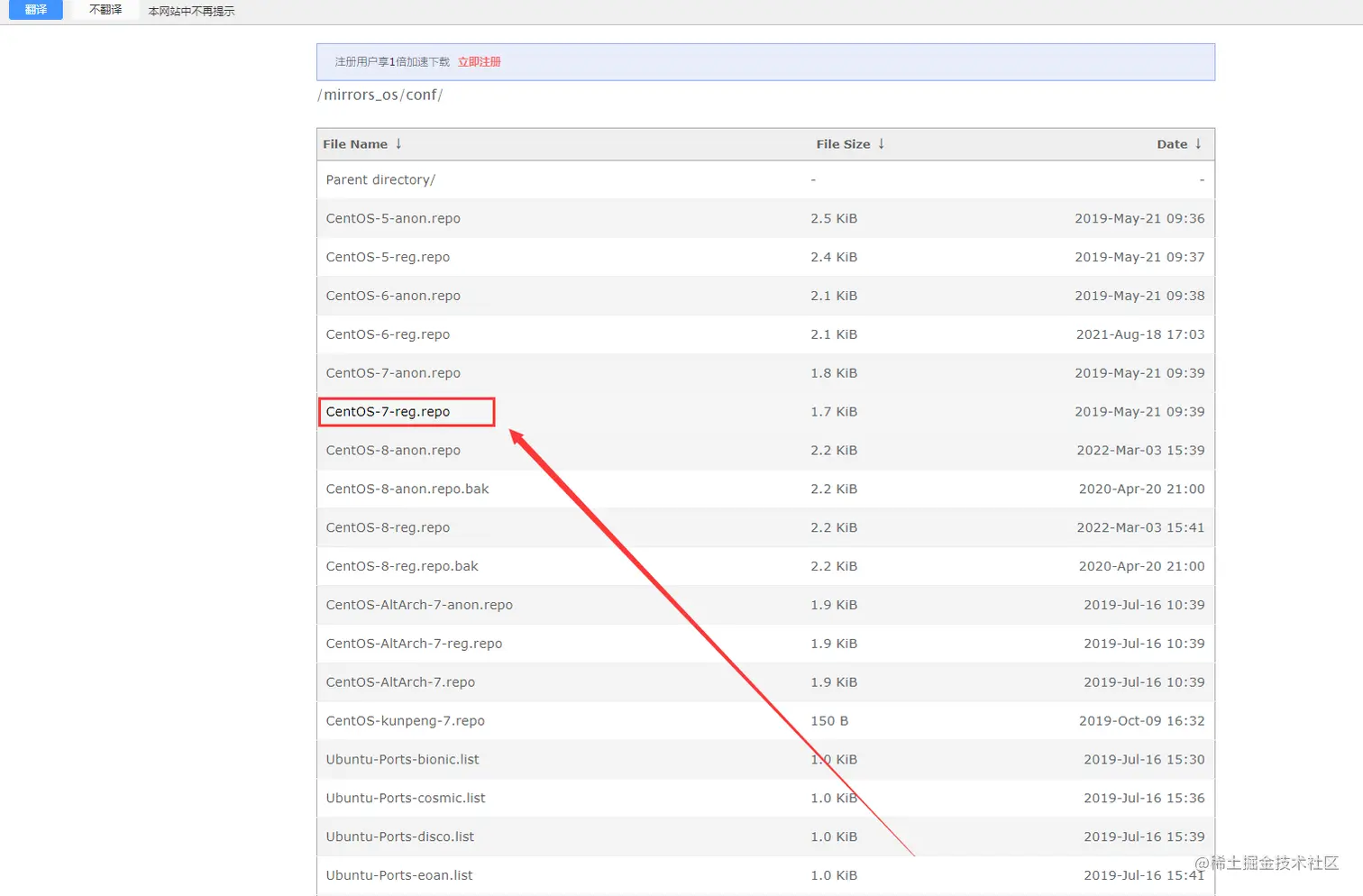1363x896 pixels.
Task: Open CentOS-8-reg.repo.bak file
Action: [402, 567]
